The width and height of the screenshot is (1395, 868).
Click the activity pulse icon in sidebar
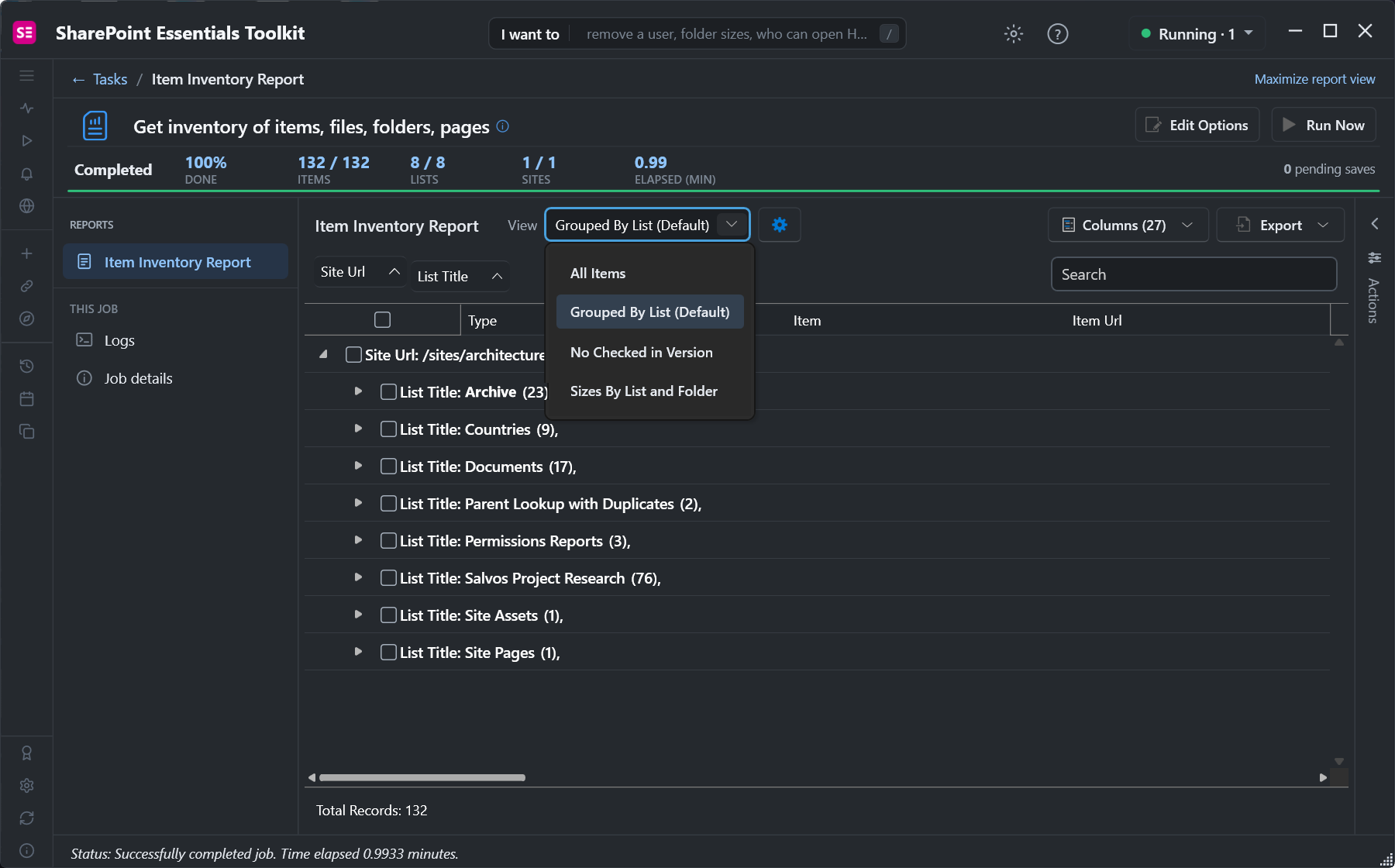[26, 108]
